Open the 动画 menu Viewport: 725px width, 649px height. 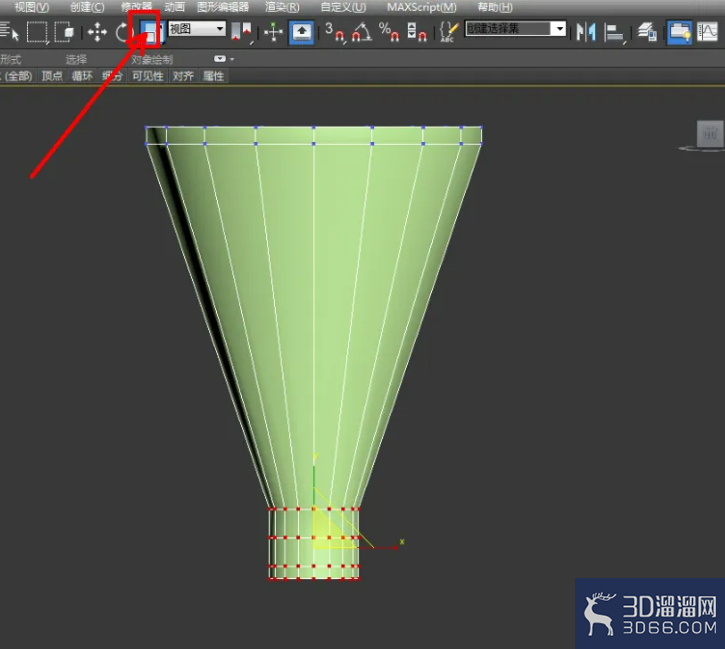(175, 7)
